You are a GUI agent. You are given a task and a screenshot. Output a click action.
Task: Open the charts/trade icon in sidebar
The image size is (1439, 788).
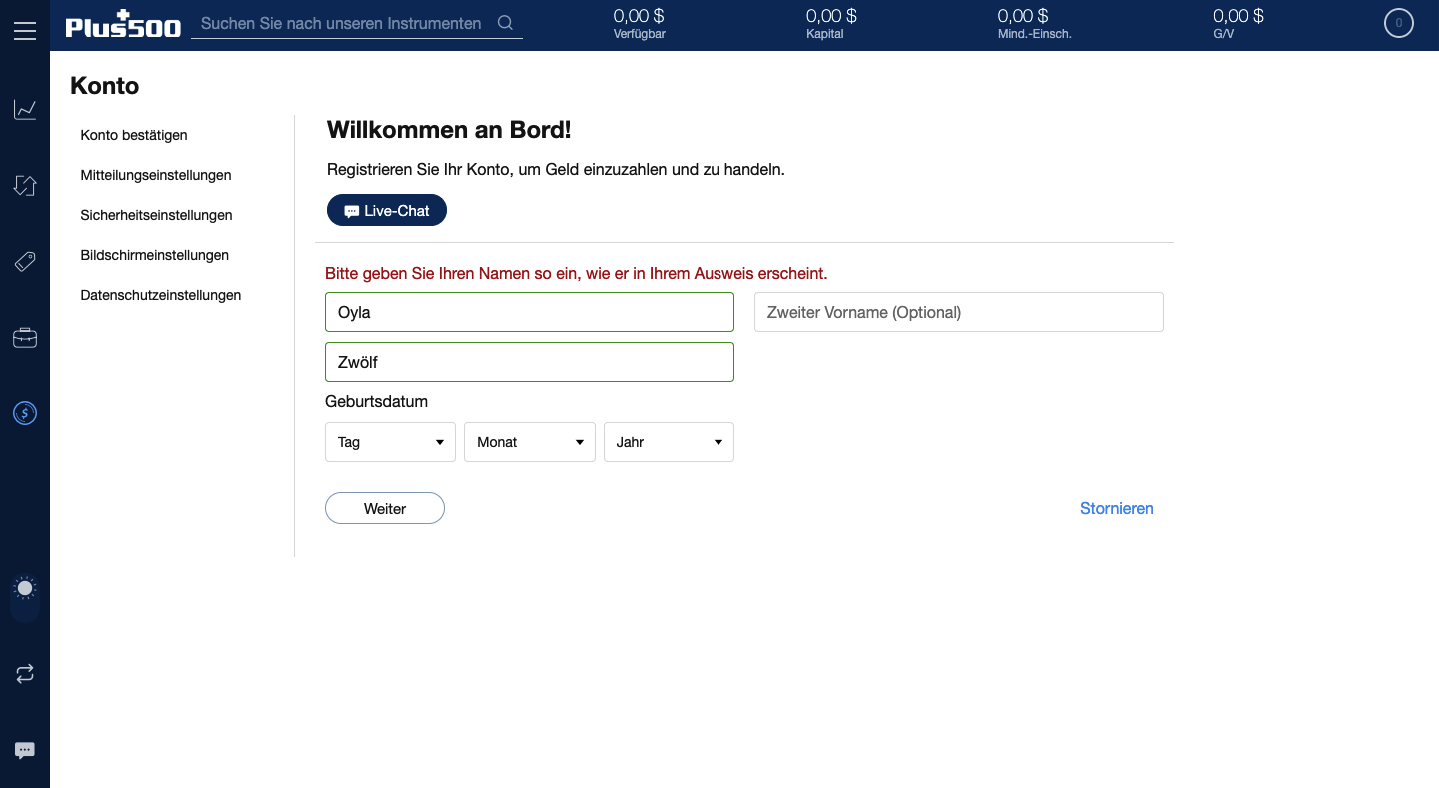25,109
